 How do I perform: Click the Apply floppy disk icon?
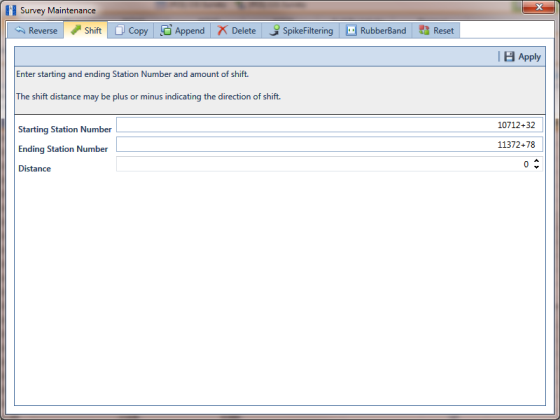[509, 56]
